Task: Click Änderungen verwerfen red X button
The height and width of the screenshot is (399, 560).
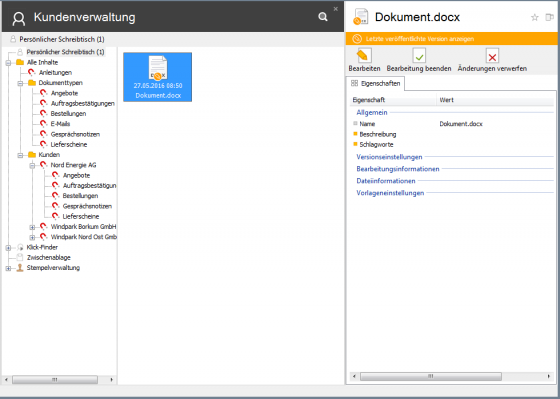Action: pos(492,56)
